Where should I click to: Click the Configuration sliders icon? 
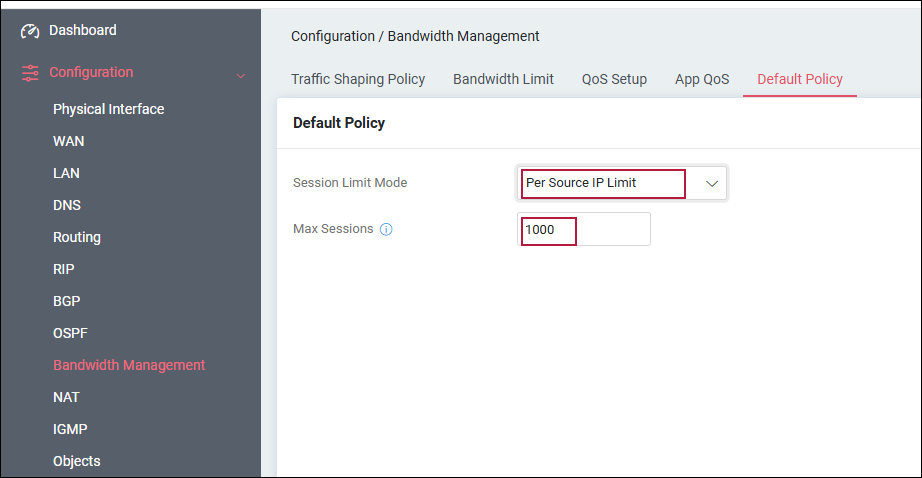pos(30,73)
